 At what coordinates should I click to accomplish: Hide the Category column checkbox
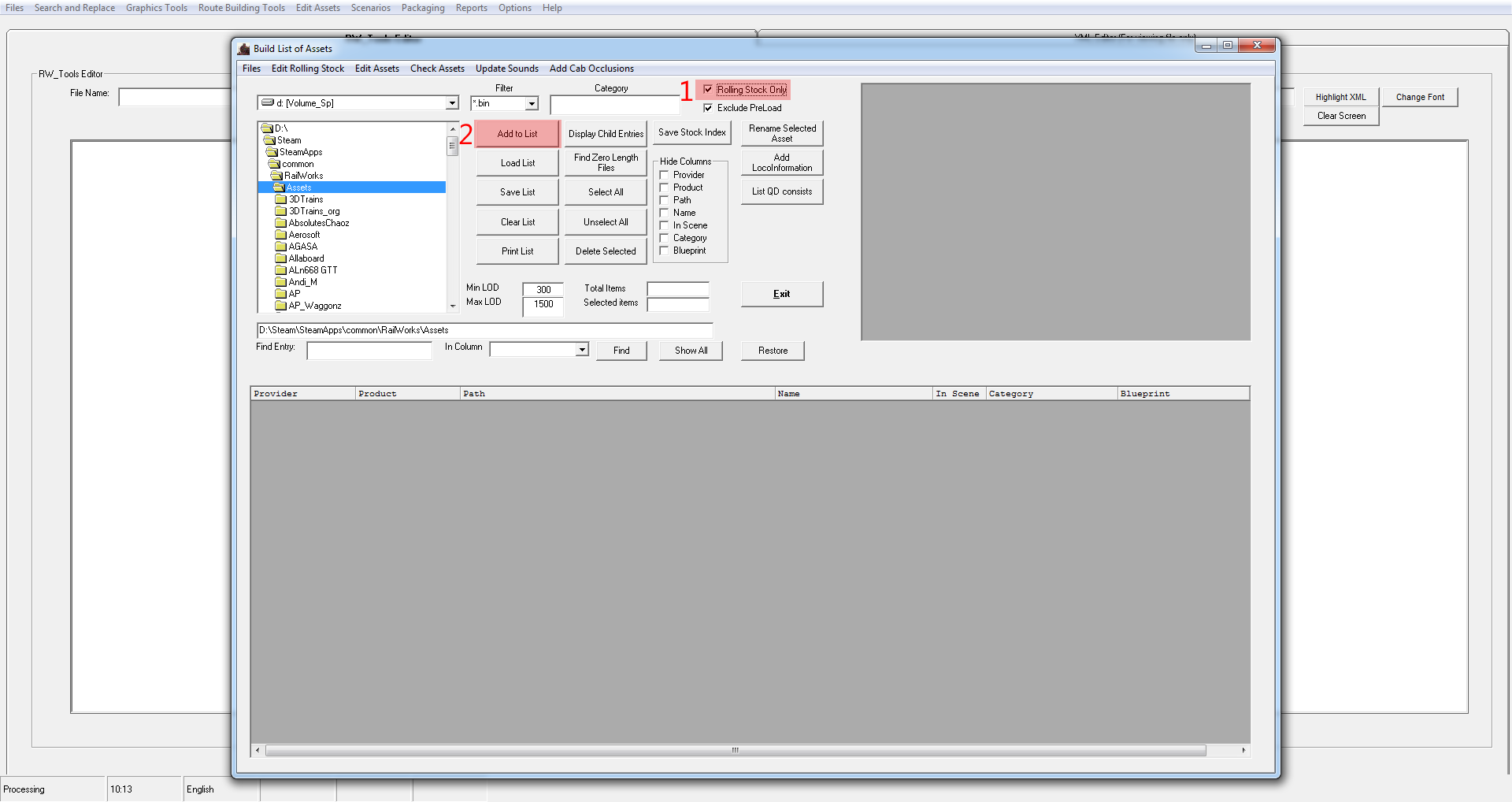coord(664,238)
